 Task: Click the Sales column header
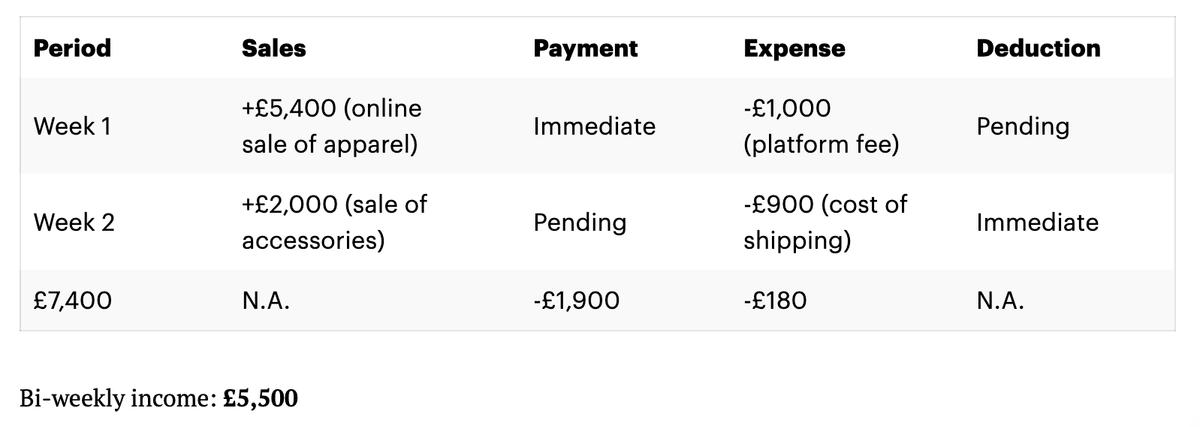point(273,48)
